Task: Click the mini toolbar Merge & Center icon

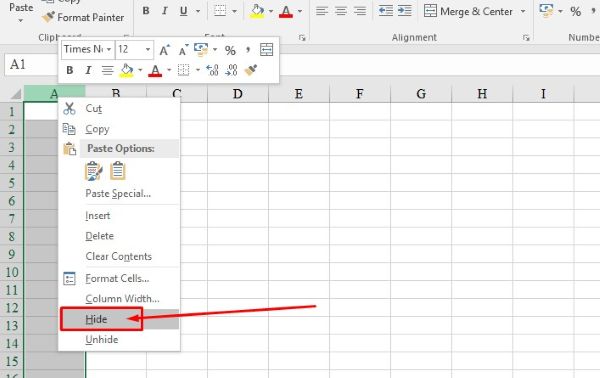Action: point(266,50)
